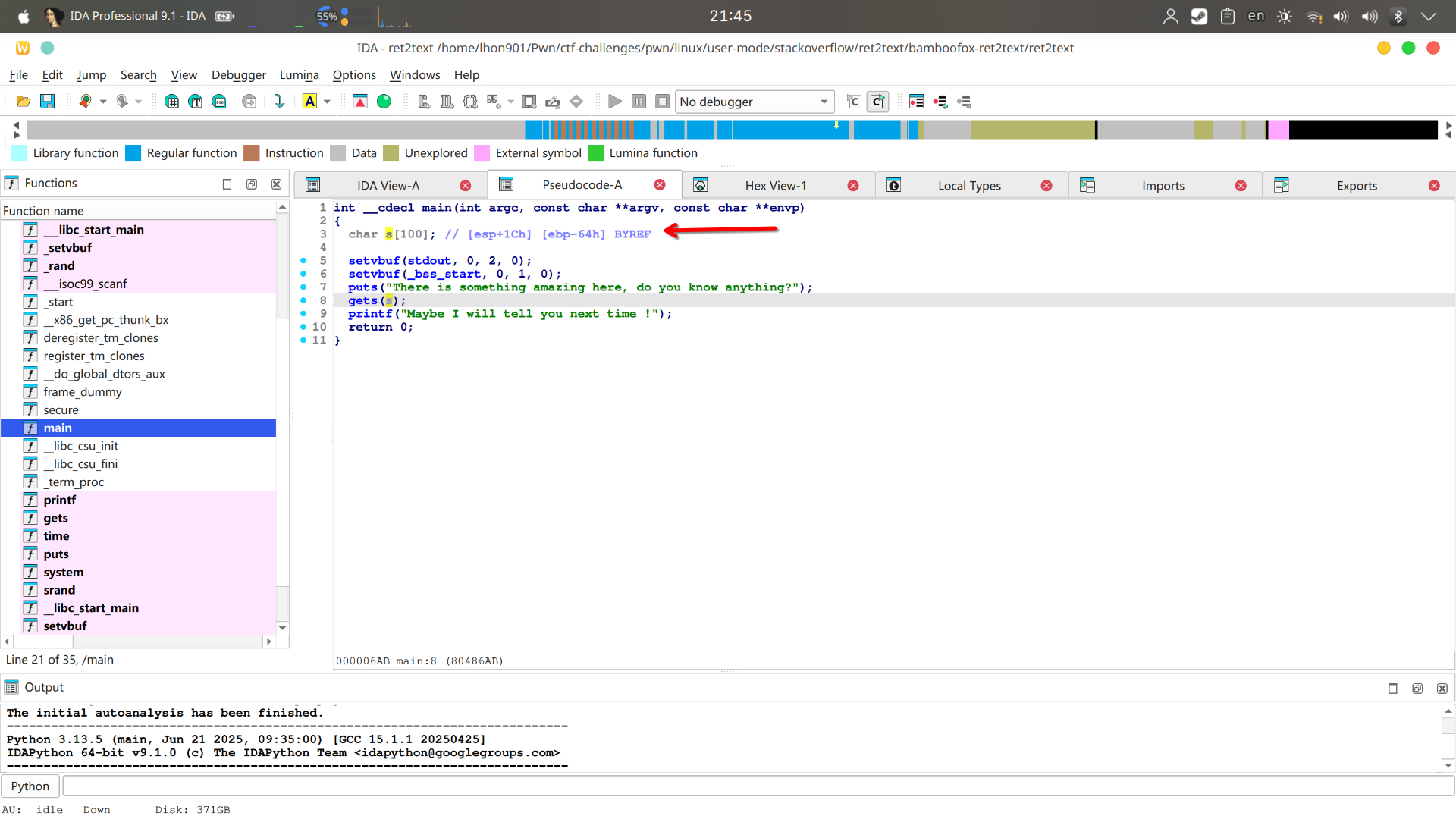Expand dropdown arrow beside yellow 'A' icon
The image size is (1456, 819).
328,102
